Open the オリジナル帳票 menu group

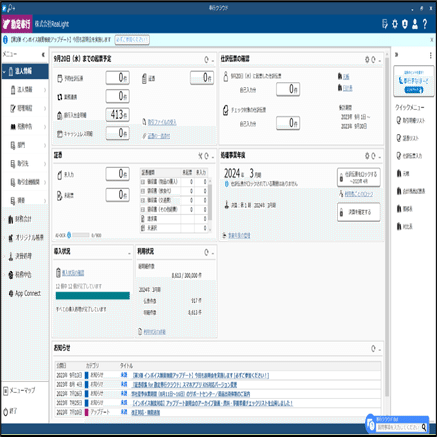[x=25, y=238]
